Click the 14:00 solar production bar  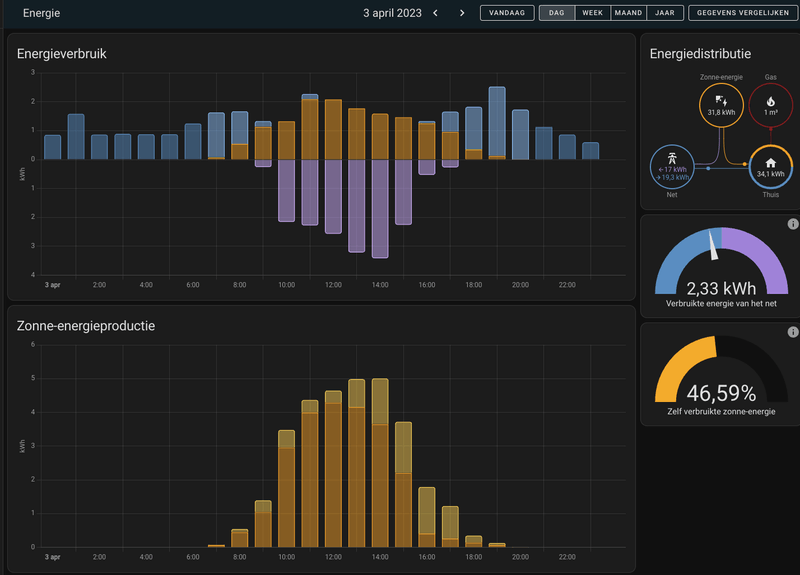[380, 463]
